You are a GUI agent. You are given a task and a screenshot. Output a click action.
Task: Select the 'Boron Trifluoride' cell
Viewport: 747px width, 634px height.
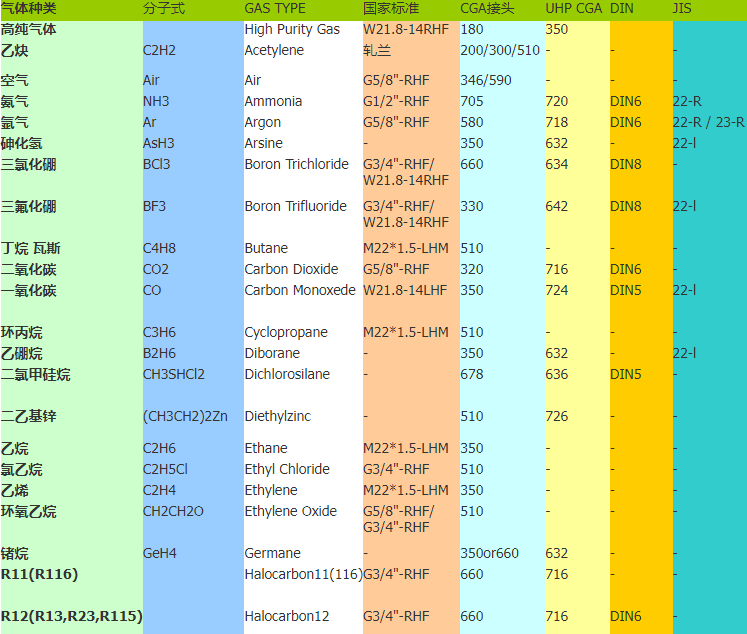295,206
